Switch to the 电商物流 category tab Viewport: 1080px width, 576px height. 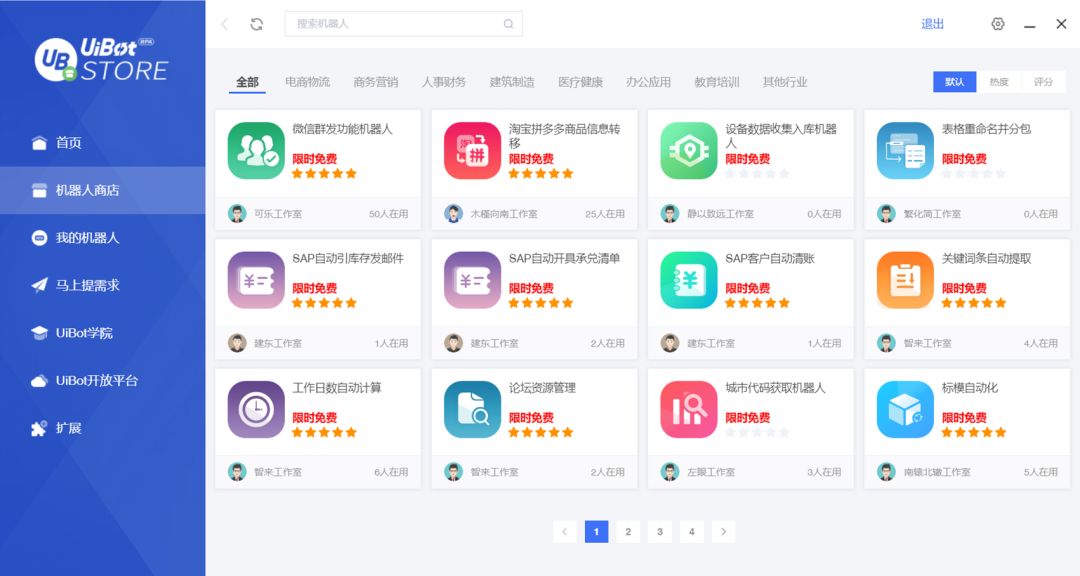point(307,82)
